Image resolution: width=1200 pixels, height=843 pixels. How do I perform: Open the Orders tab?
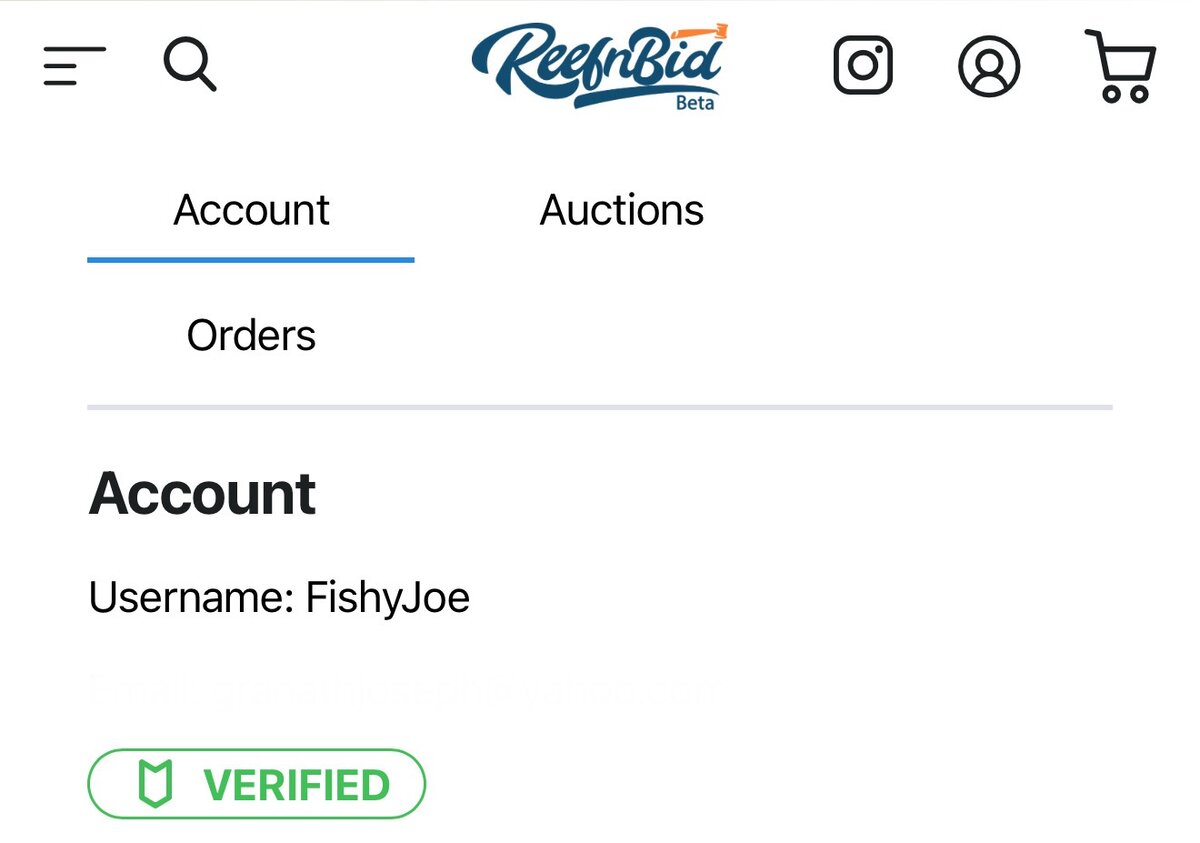coord(251,335)
